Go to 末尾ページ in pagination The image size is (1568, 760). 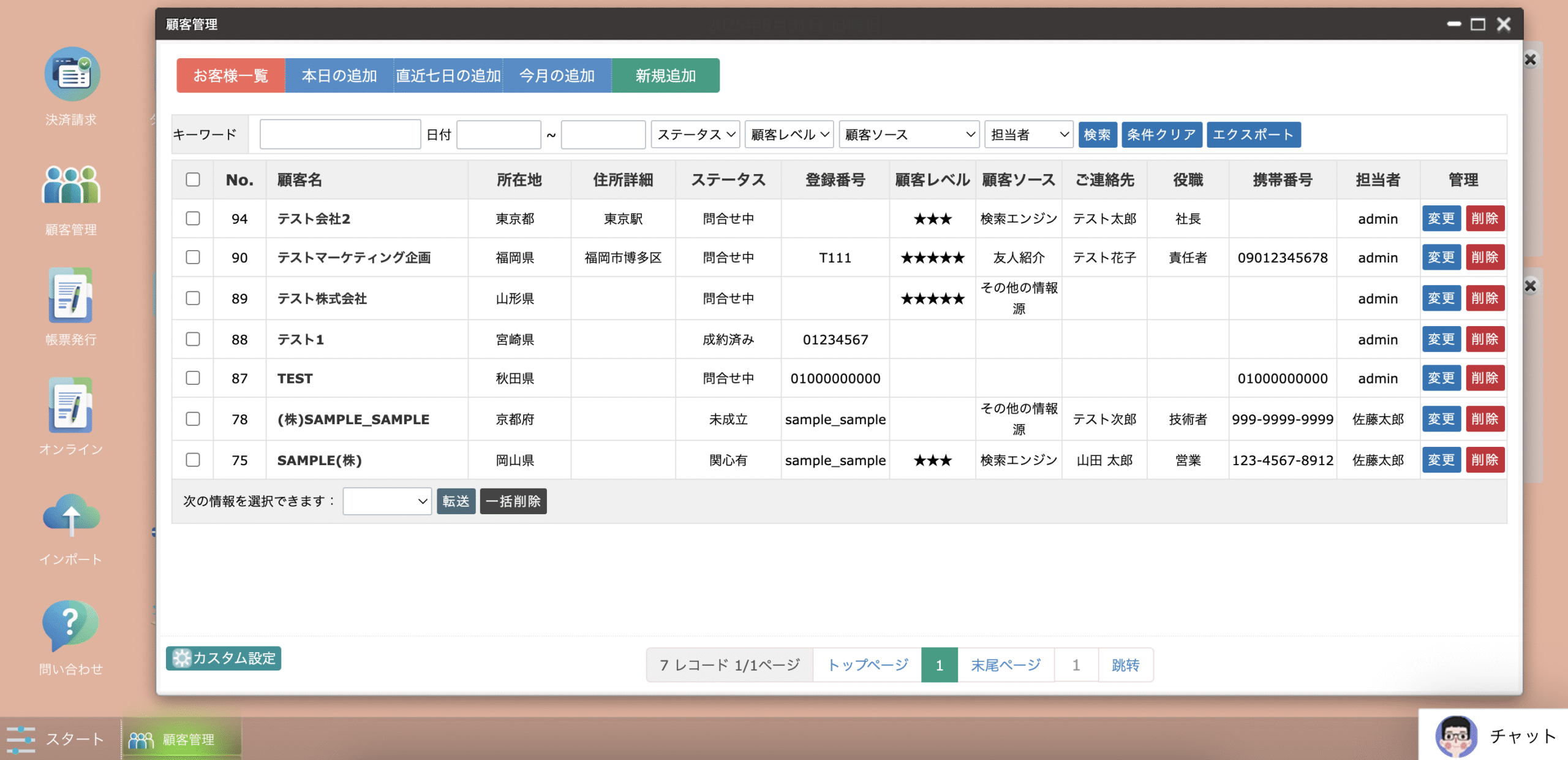(x=1006, y=665)
